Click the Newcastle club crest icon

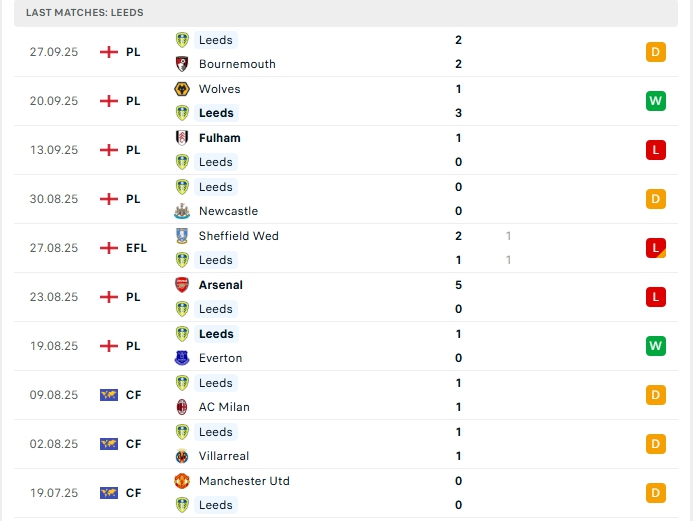(x=182, y=211)
